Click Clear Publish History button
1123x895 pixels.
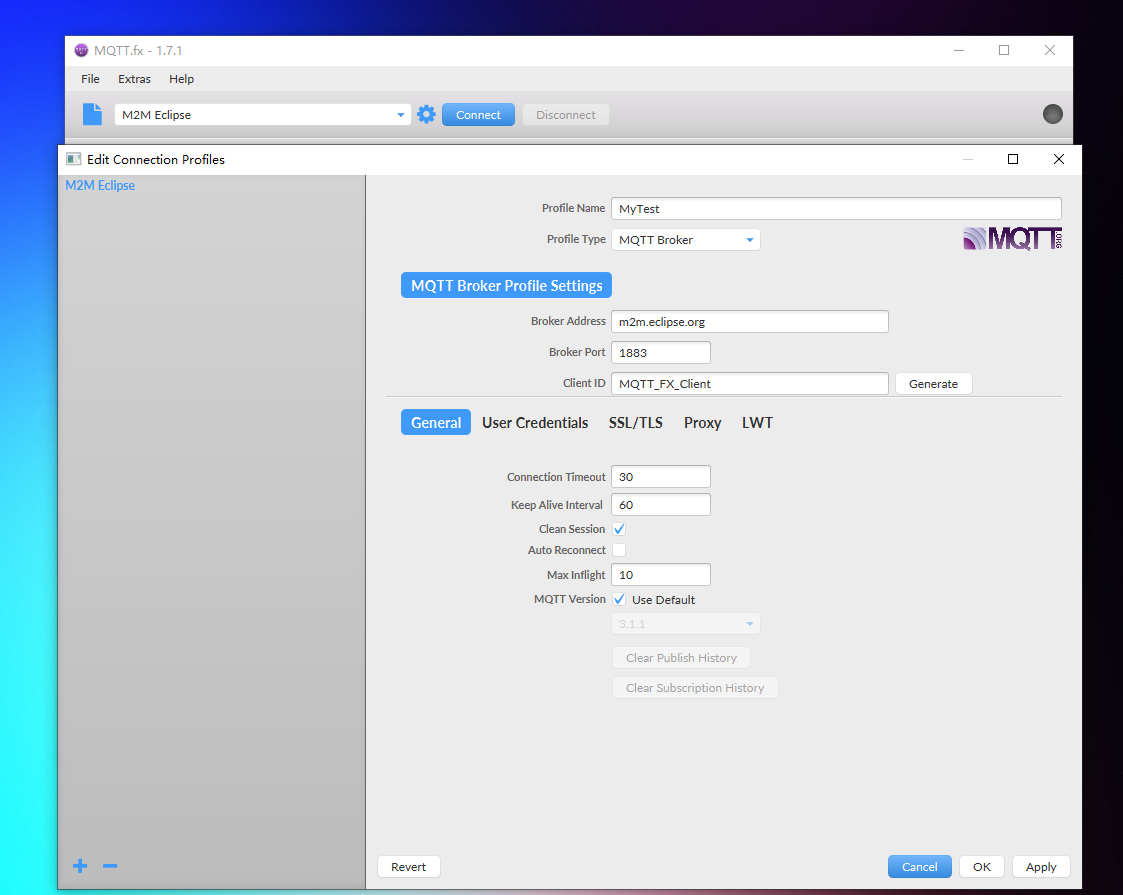coord(681,658)
